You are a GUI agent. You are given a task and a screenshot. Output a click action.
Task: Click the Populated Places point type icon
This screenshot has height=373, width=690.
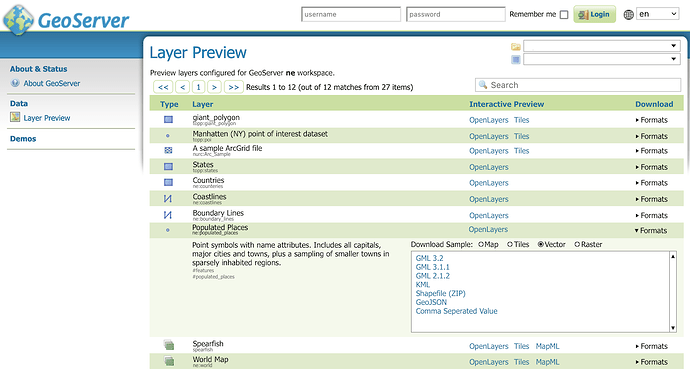[168, 230]
